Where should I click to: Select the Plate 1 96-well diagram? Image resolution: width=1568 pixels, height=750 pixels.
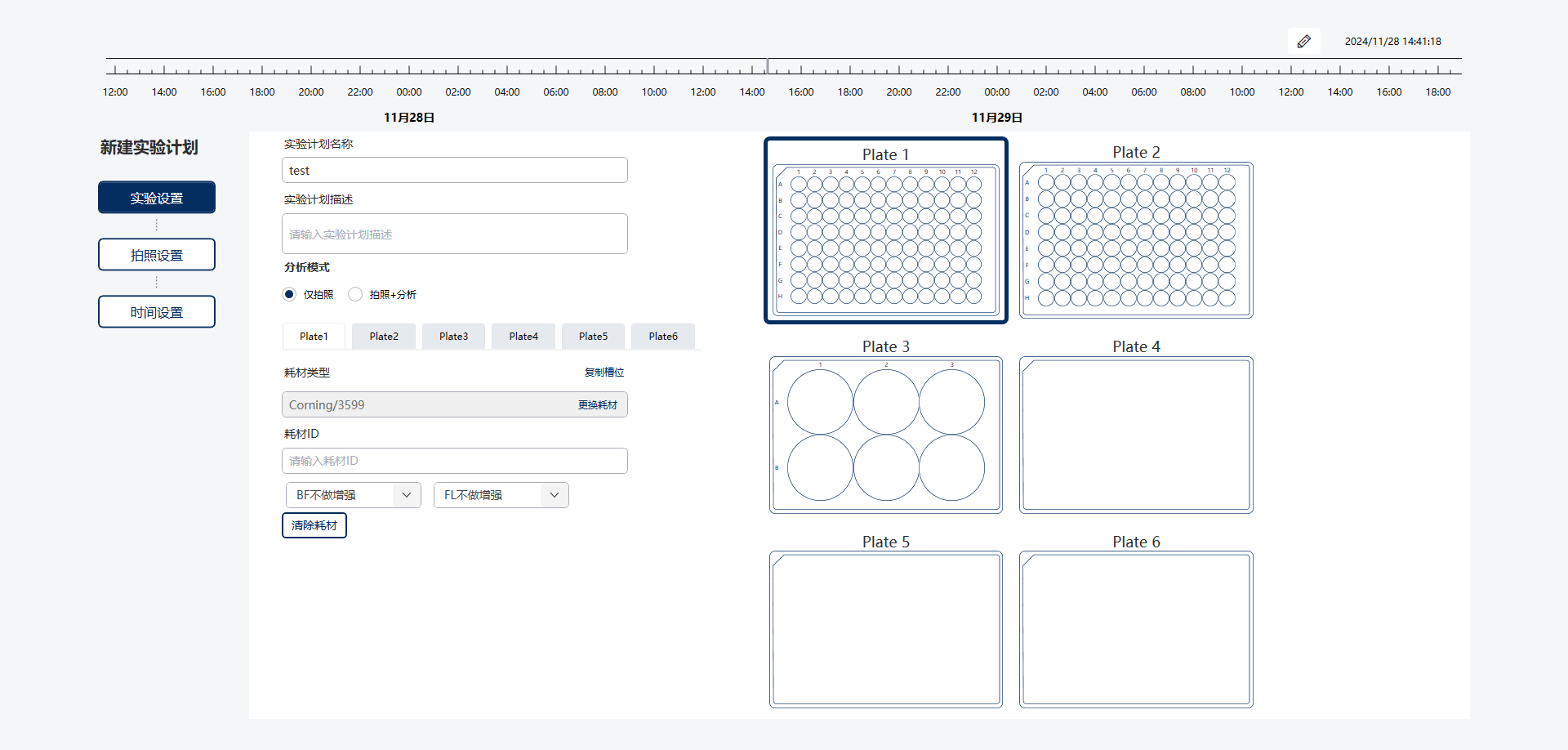[x=885, y=239]
